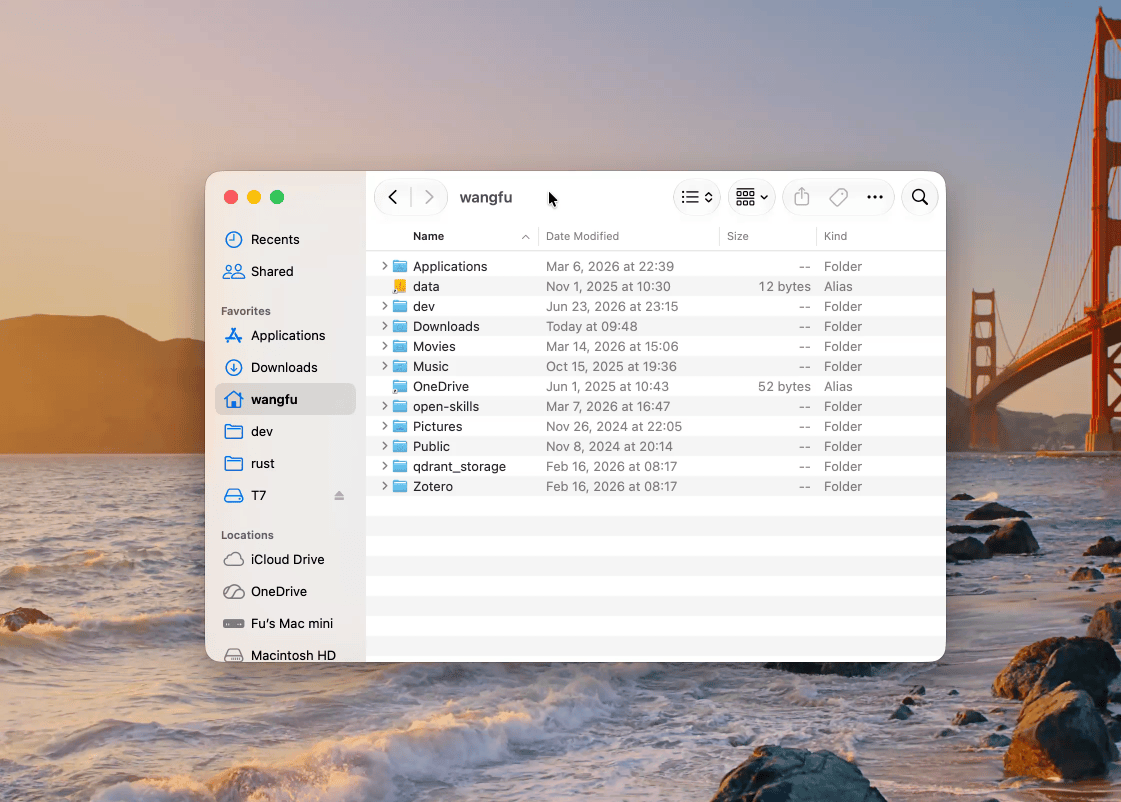Click date 'Nov 8, 2024 at 20:14'

[608, 447]
